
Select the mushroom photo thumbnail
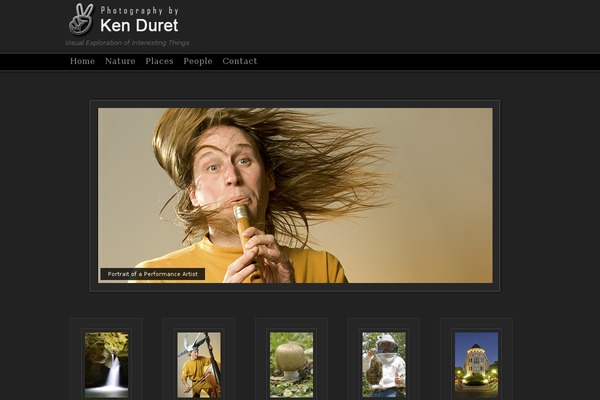click(291, 364)
